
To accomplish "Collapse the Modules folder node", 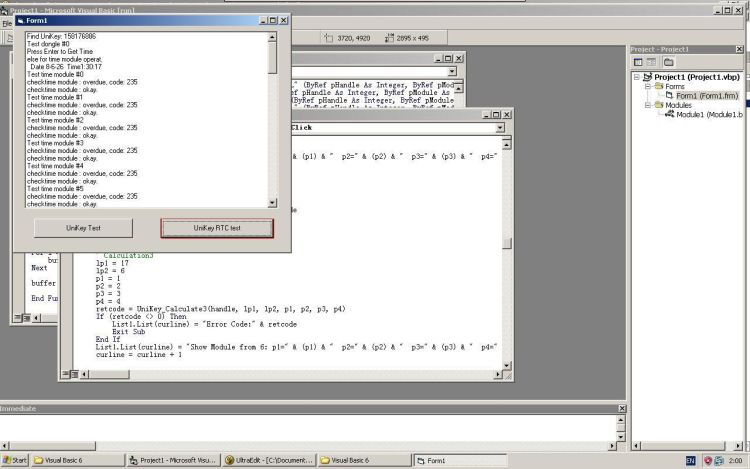I will pyautogui.click(x=648, y=105).
